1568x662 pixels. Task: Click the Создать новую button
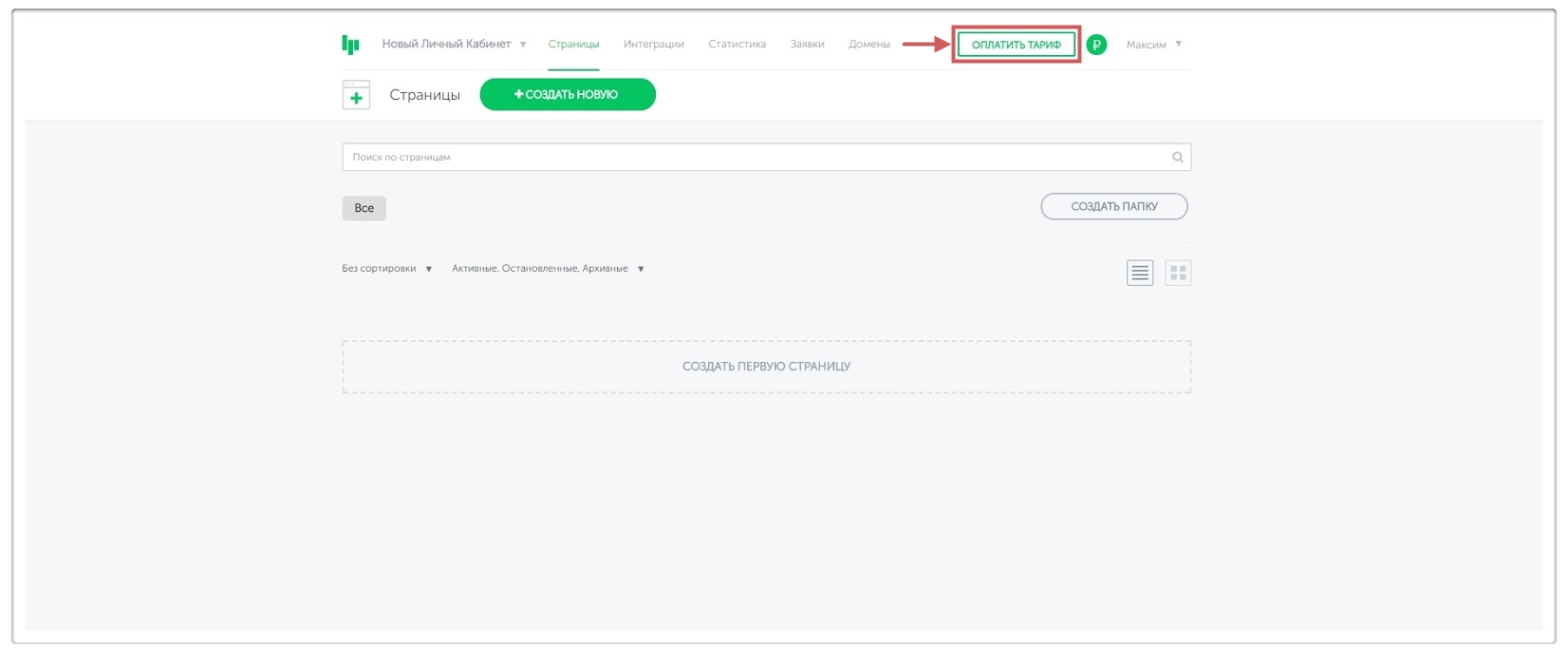[567, 95]
